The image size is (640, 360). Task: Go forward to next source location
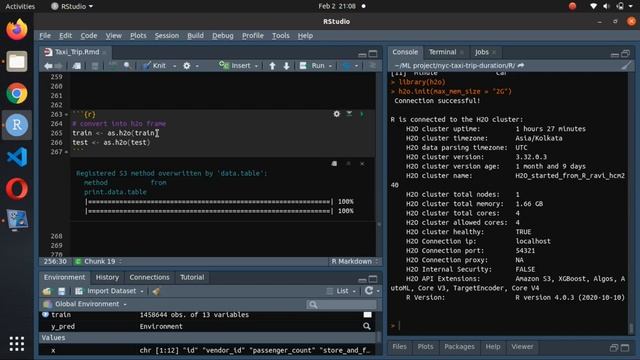click(x=59, y=66)
